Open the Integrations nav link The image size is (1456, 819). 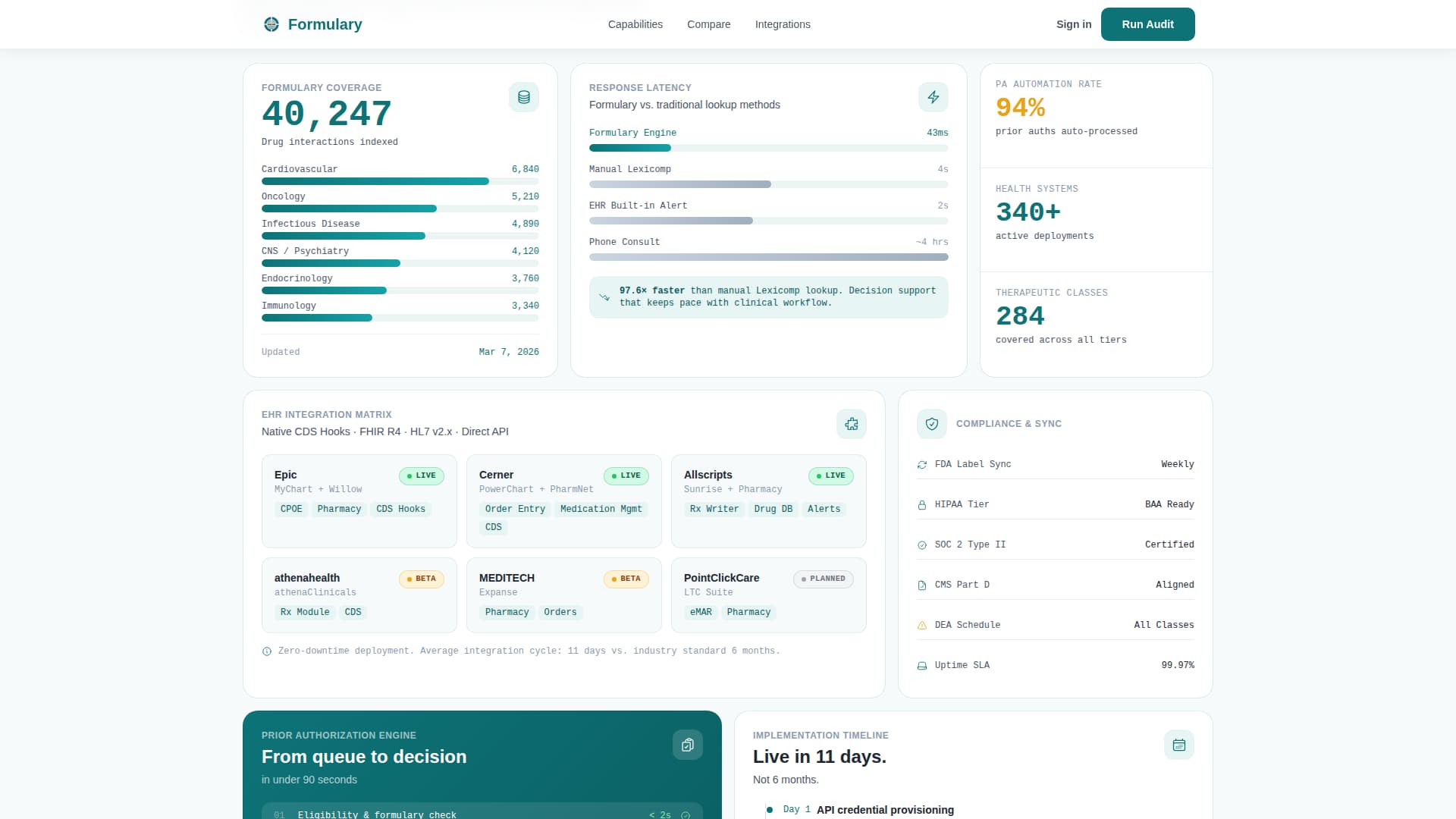783,24
